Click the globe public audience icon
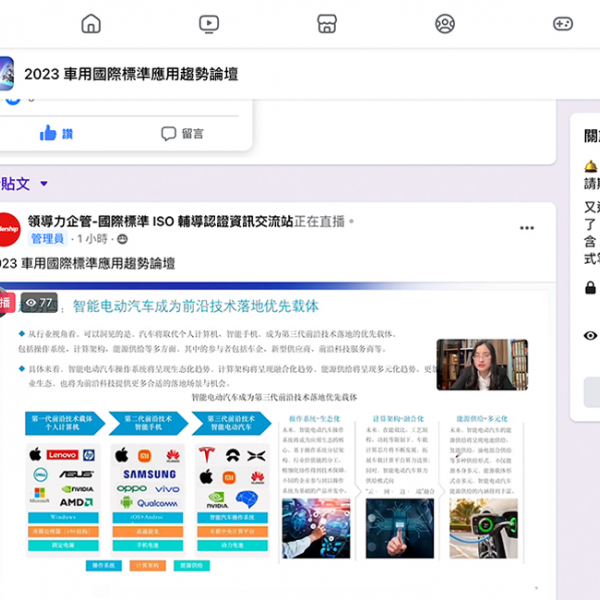 coord(123,240)
